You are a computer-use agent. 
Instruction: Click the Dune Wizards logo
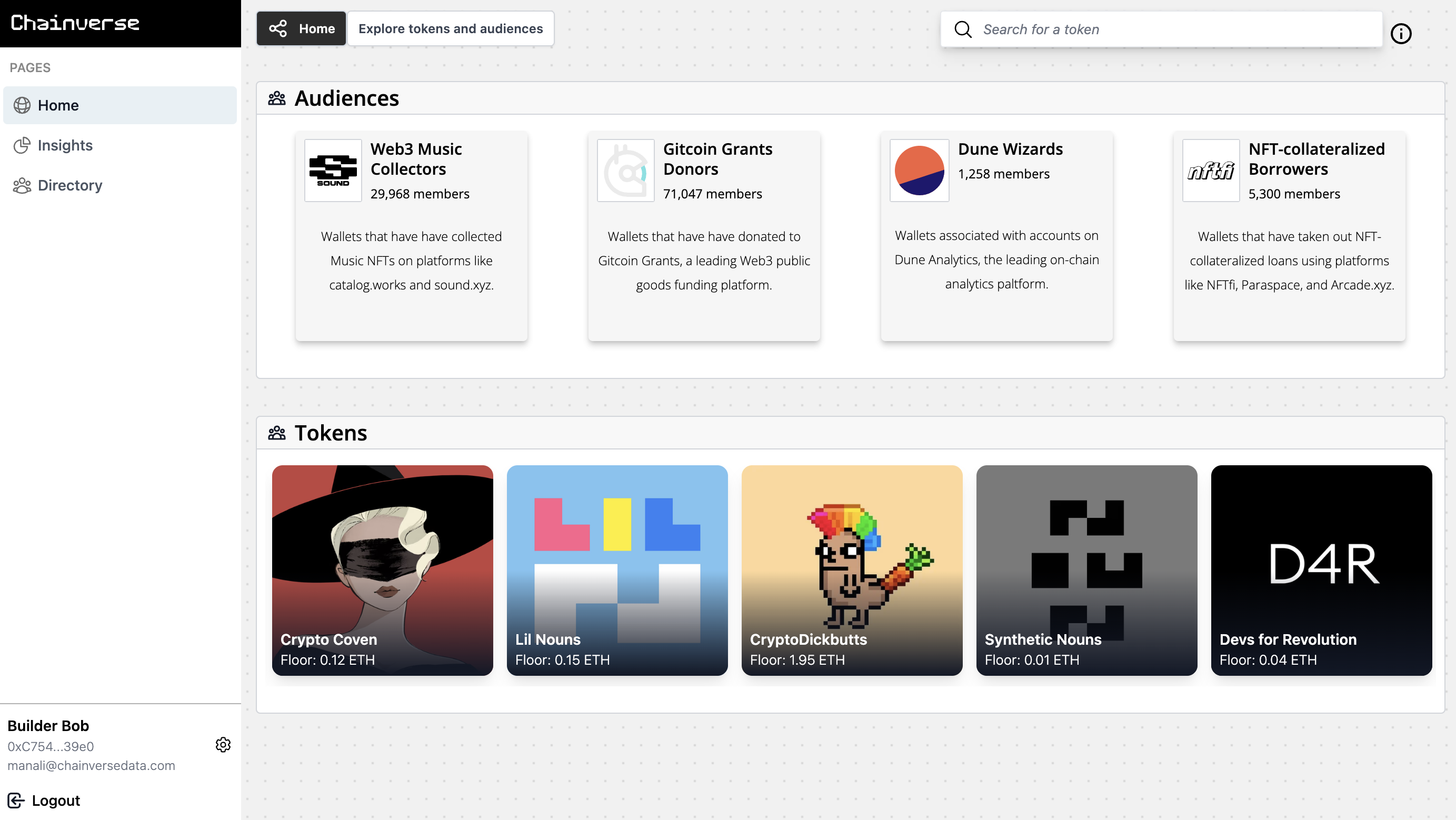coord(920,170)
